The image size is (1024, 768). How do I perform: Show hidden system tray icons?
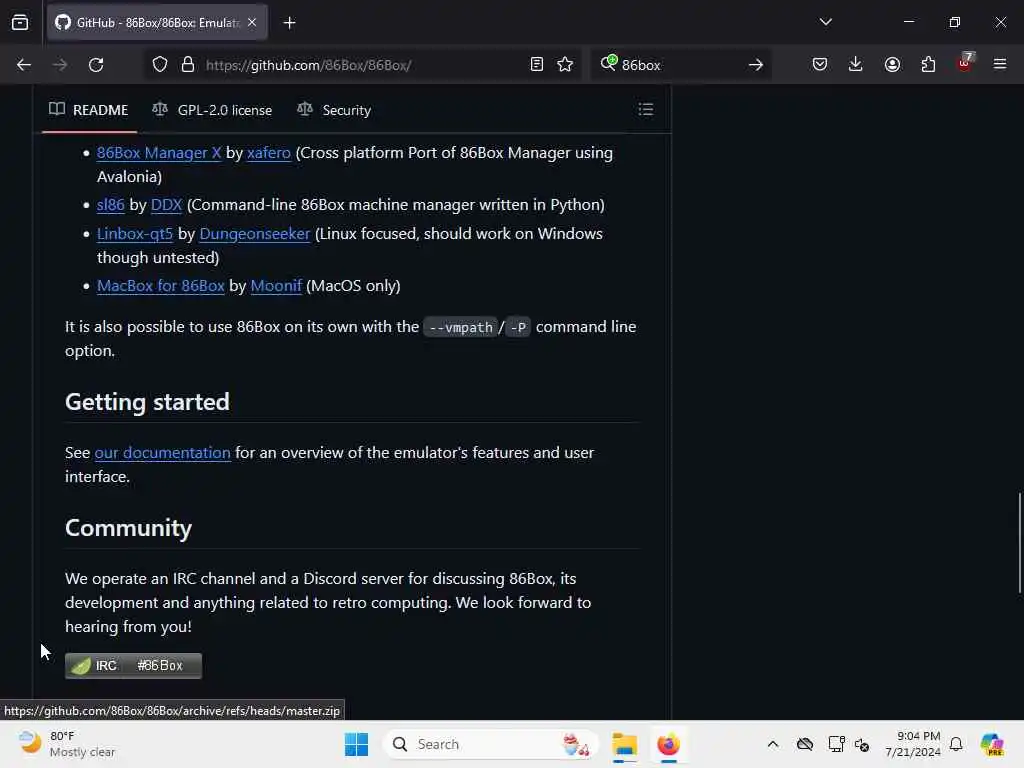(x=773, y=744)
